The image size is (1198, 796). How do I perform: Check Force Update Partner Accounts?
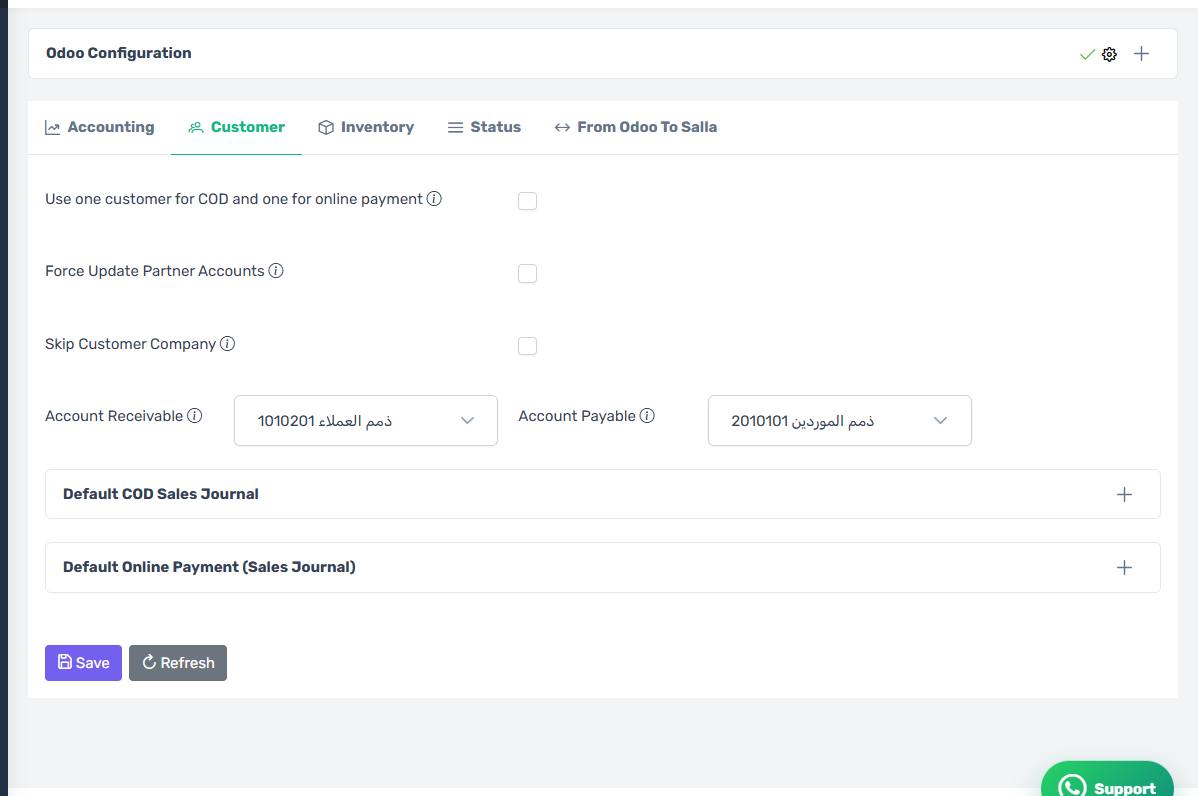(x=527, y=273)
